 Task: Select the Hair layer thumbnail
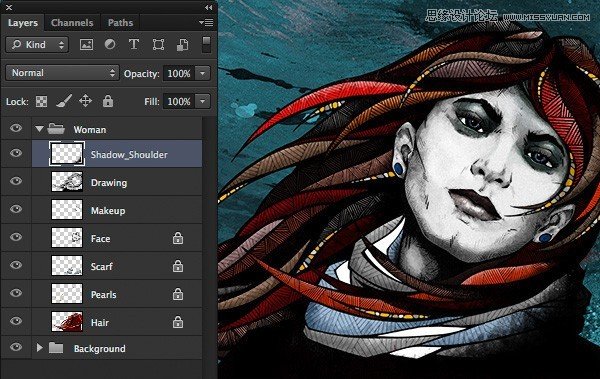(67, 322)
